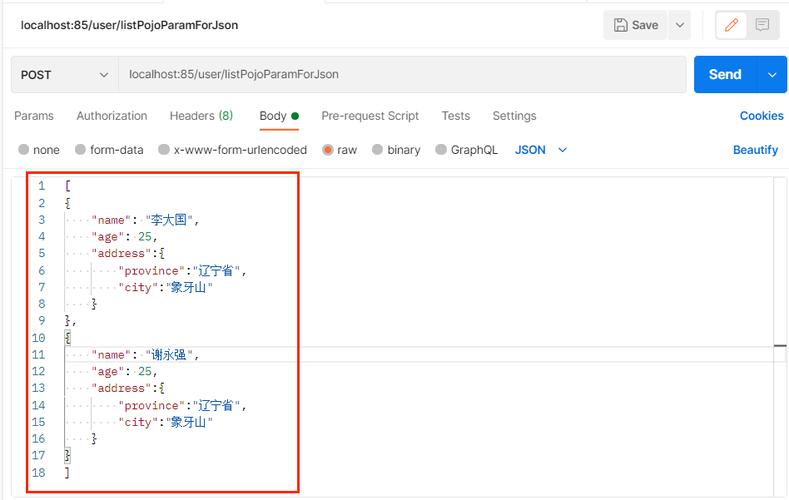Click the request title localhost:85/user/listPojoParamForJson

pyautogui.click(x=129, y=25)
